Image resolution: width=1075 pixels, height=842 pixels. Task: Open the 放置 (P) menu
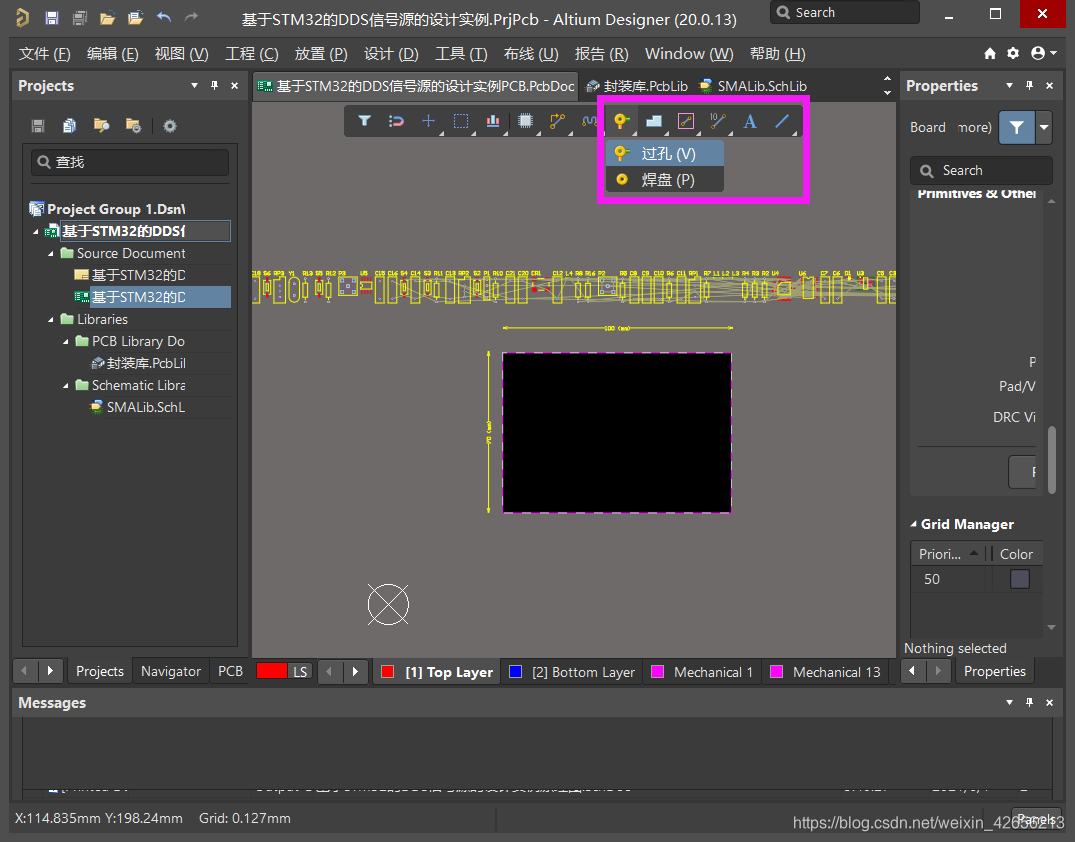(321, 53)
